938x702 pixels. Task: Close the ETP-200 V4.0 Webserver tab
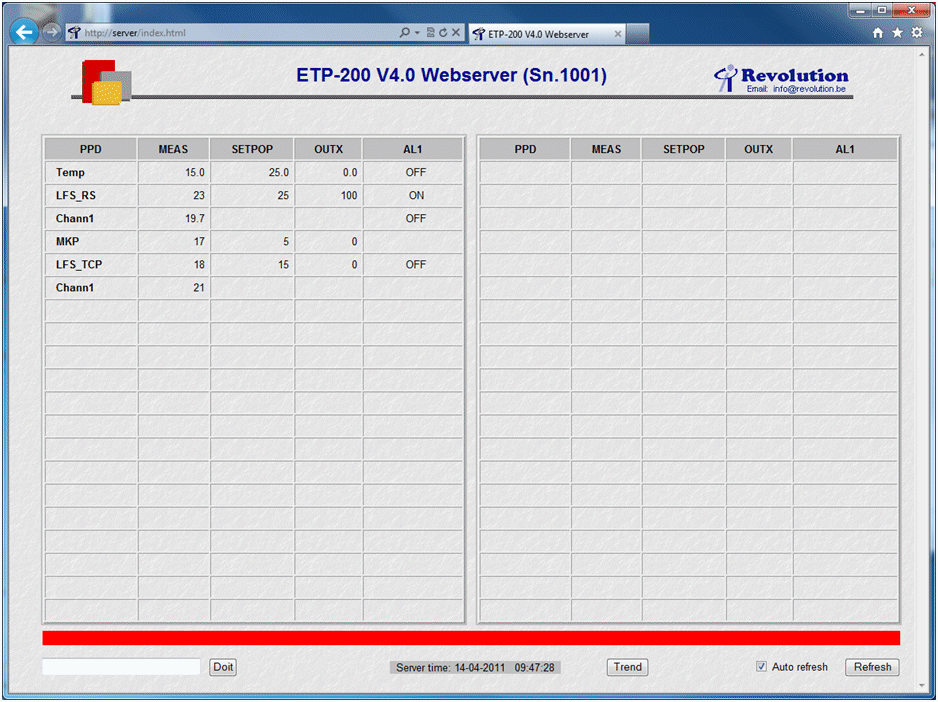[618, 34]
